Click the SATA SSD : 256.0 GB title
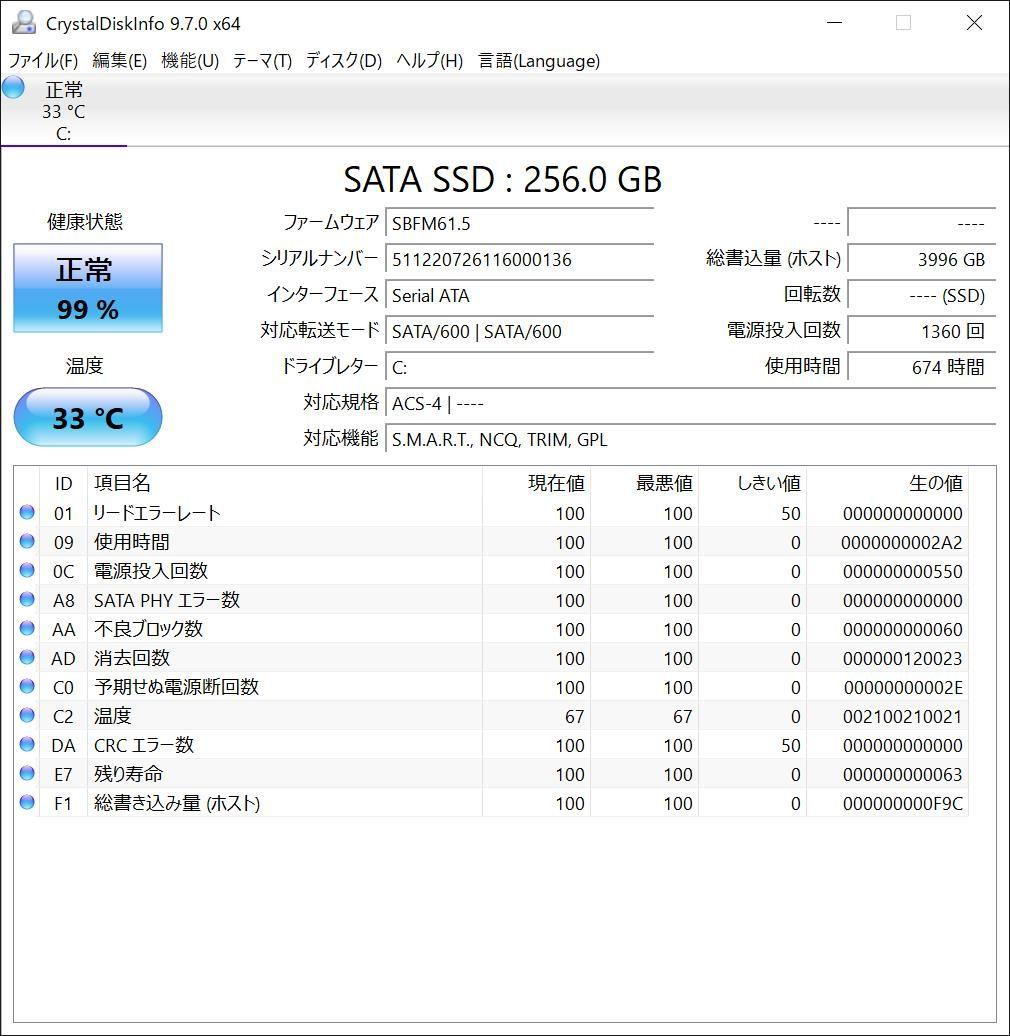1010x1036 pixels. 503,179
